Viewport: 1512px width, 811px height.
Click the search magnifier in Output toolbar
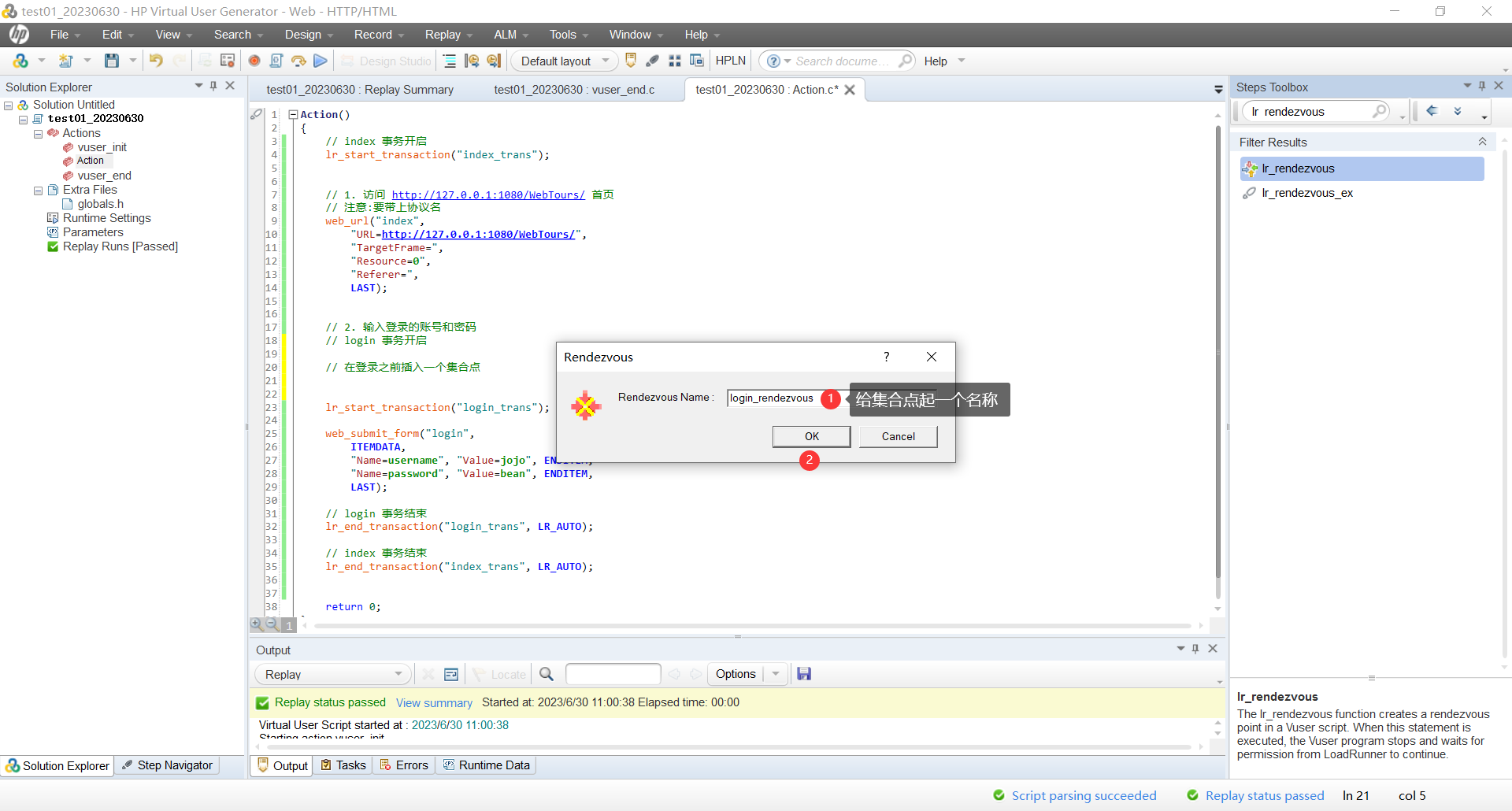coord(547,674)
